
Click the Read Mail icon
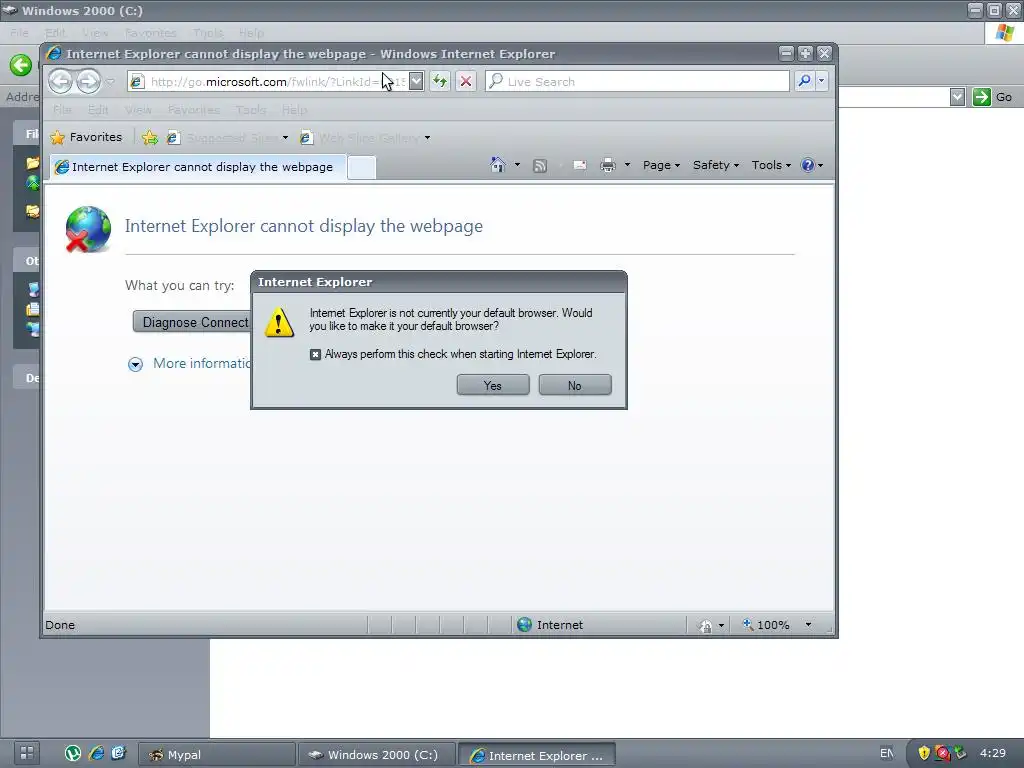(580, 166)
